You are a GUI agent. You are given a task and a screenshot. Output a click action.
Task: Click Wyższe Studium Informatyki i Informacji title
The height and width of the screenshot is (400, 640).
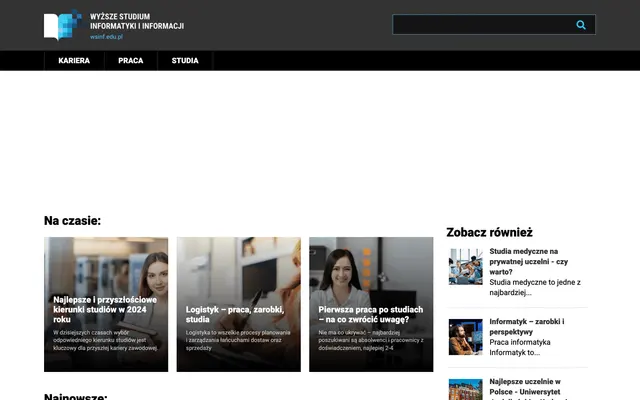tap(137, 21)
